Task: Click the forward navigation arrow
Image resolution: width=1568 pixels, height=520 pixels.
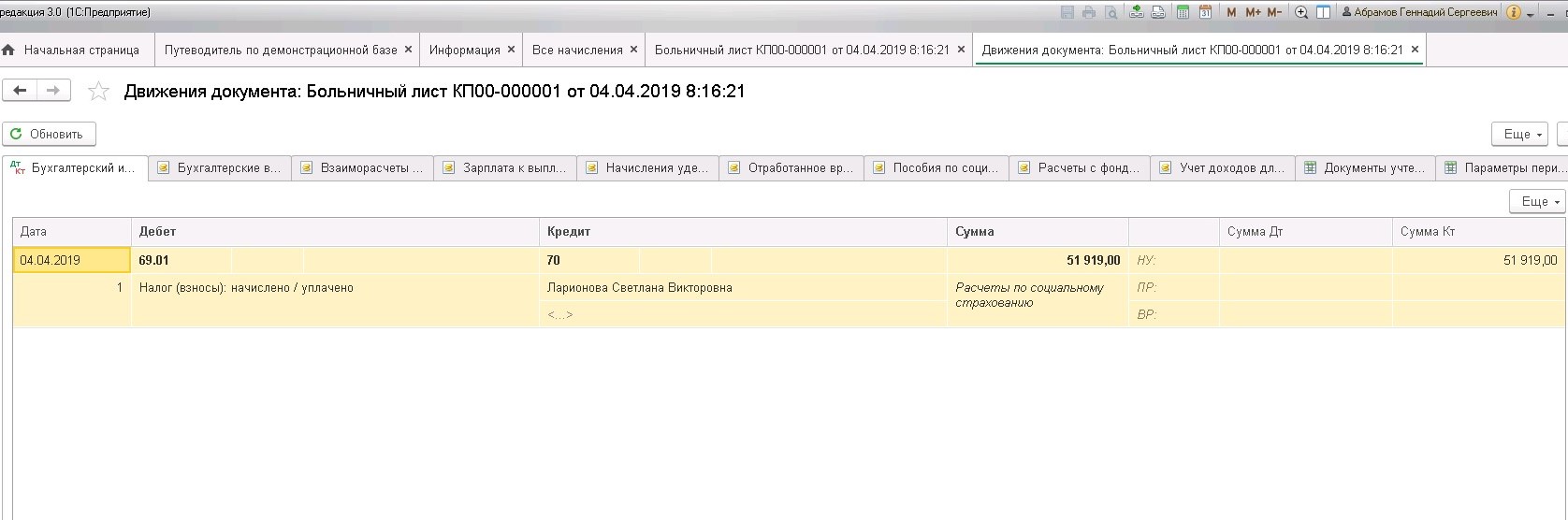Action: tap(52, 91)
